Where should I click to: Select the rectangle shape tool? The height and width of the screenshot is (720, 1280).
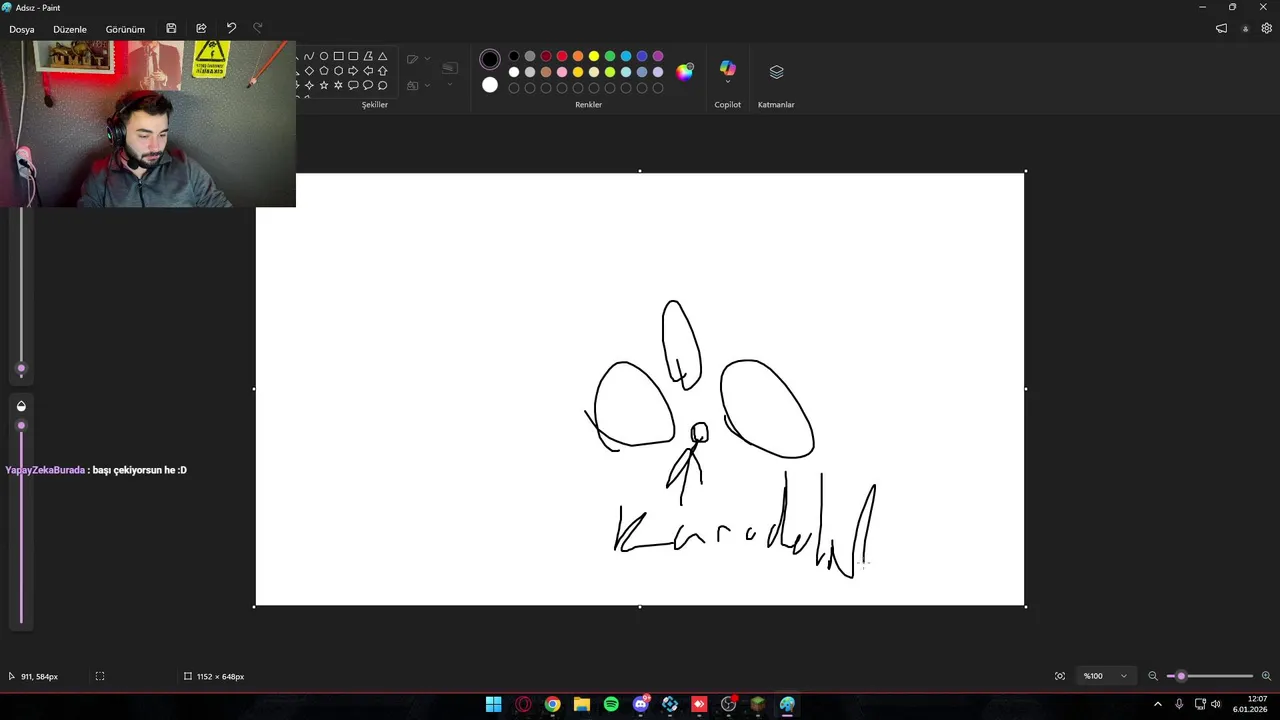(x=338, y=56)
